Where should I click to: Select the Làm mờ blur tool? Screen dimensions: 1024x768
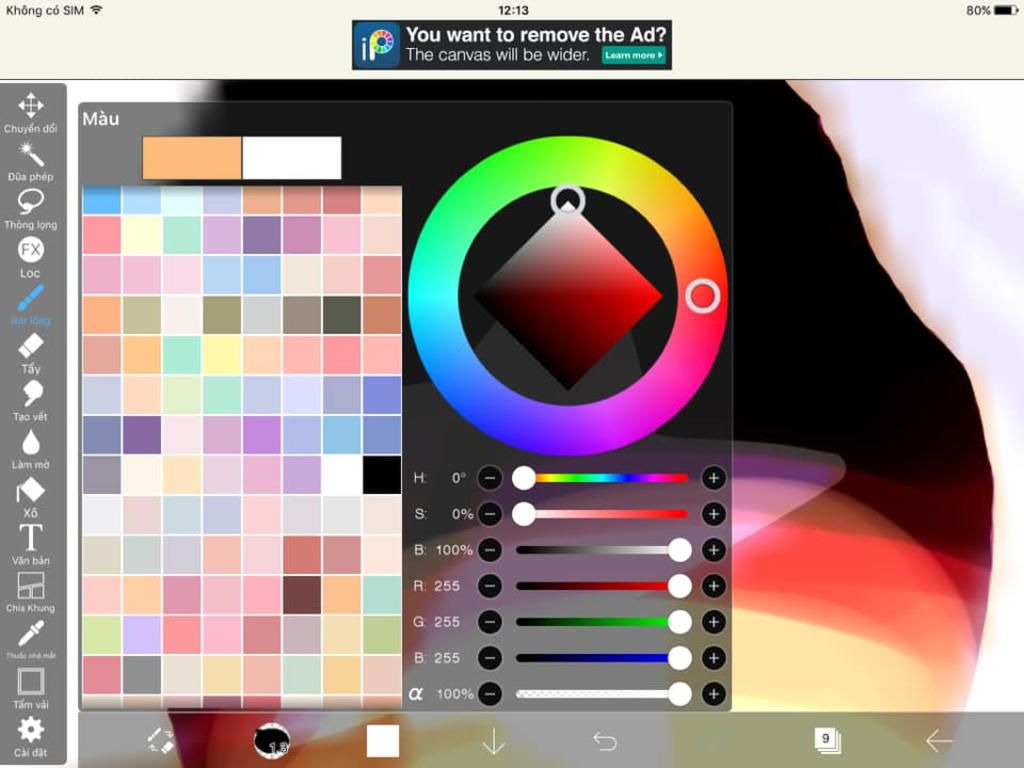[31, 449]
